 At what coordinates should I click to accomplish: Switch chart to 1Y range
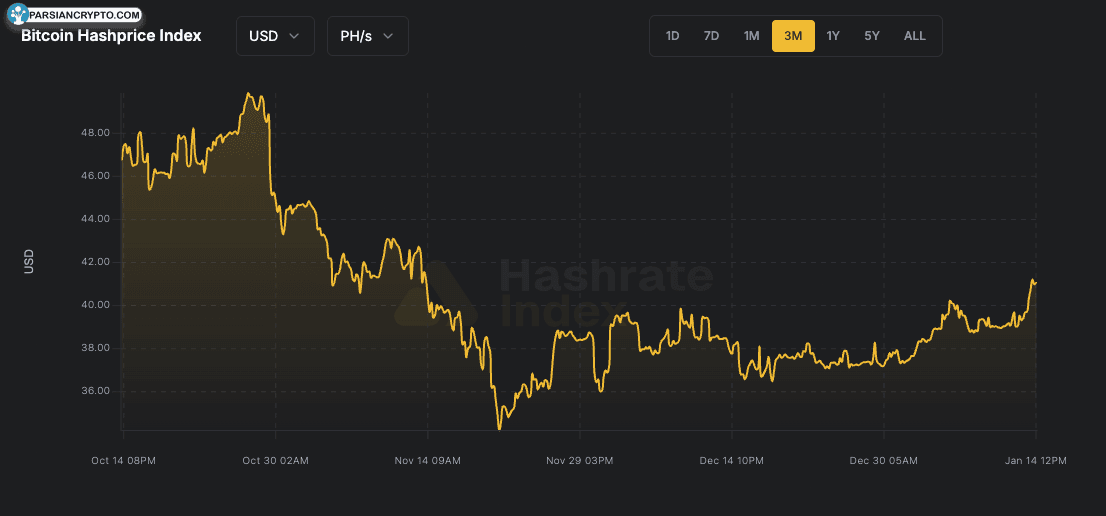[x=833, y=36]
